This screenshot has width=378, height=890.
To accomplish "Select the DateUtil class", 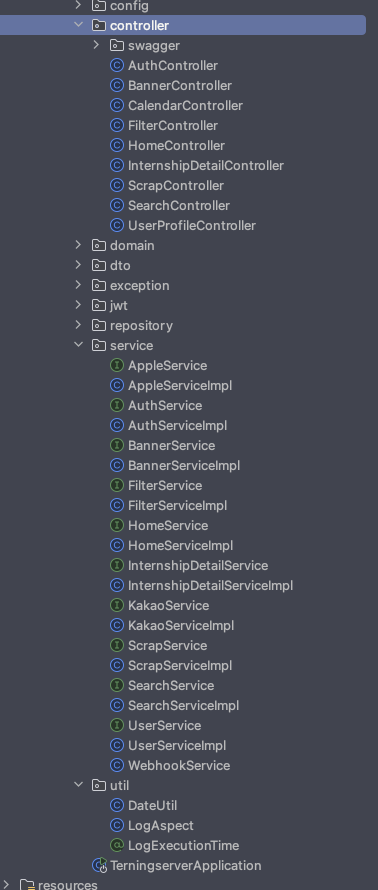I will coord(153,805).
